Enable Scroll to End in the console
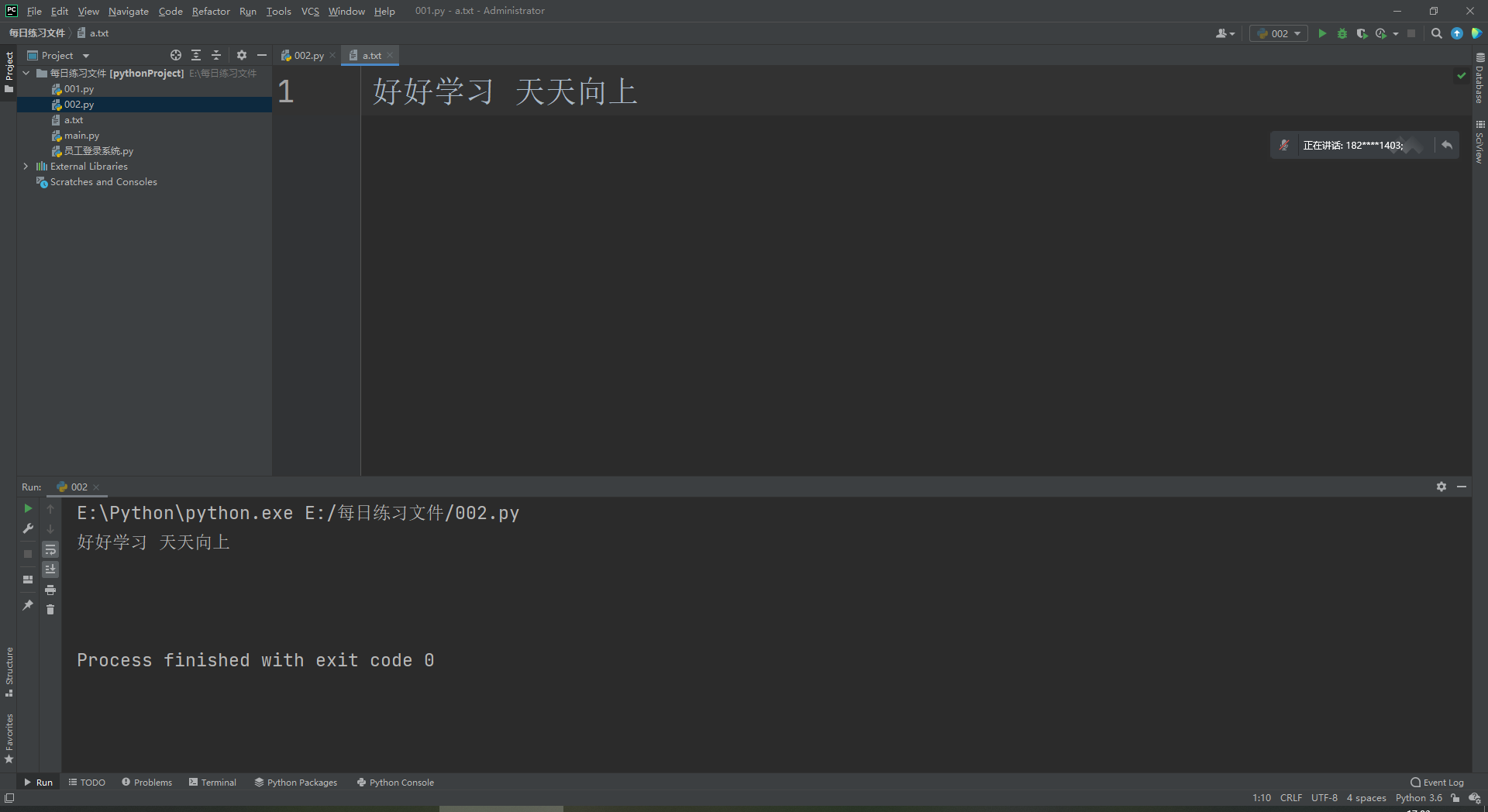This screenshot has height=812, width=1488. pyautogui.click(x=50, y=569)
